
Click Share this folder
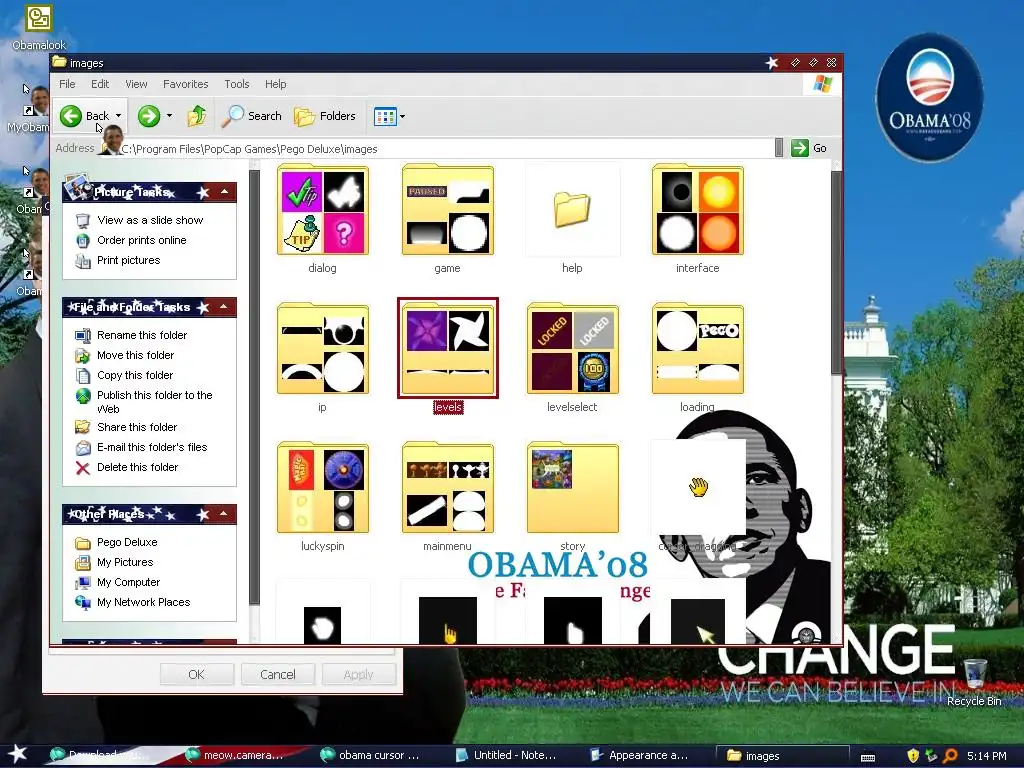(x=137, y=427)
